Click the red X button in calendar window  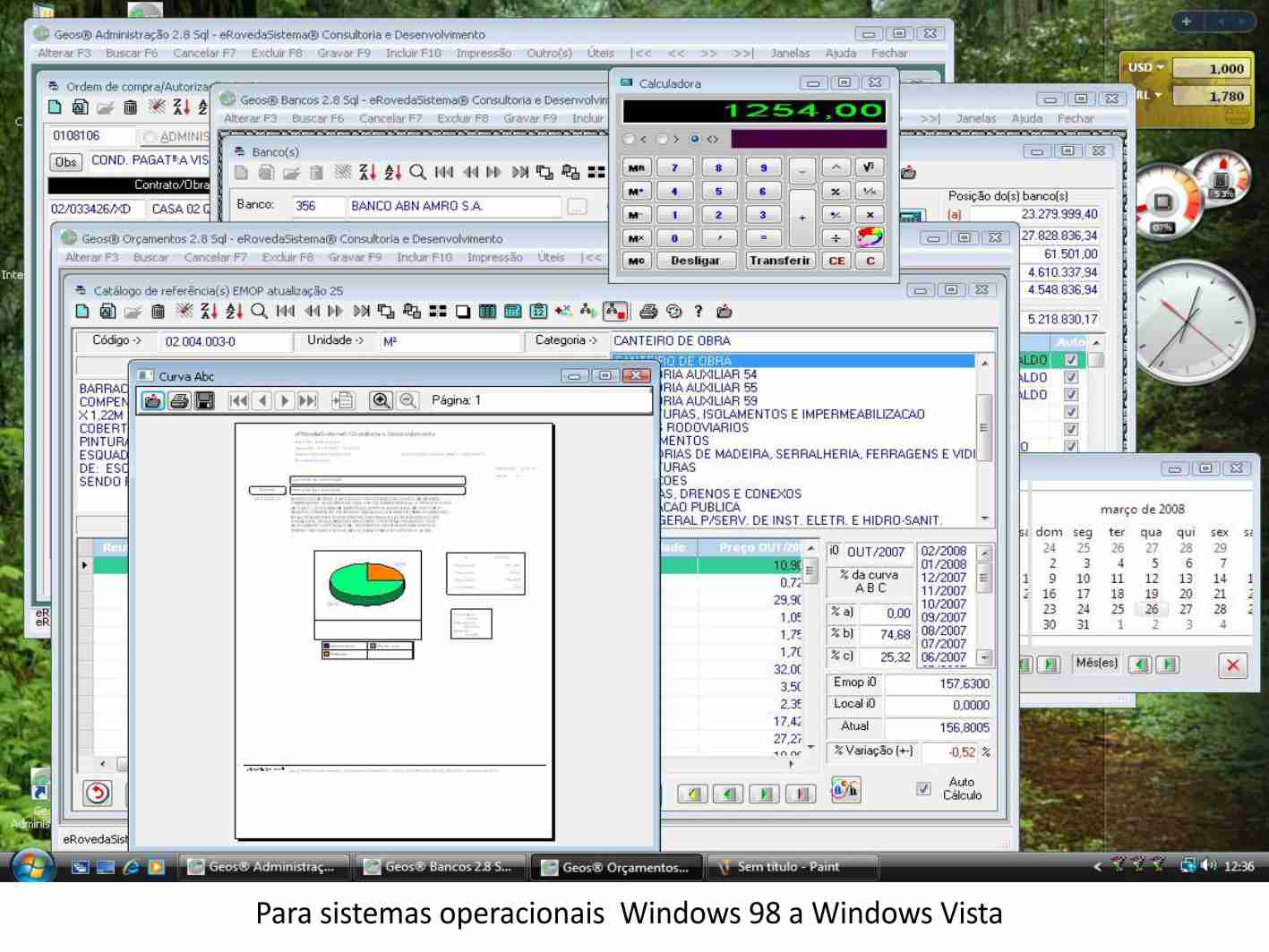click(x=1233, y=665)
